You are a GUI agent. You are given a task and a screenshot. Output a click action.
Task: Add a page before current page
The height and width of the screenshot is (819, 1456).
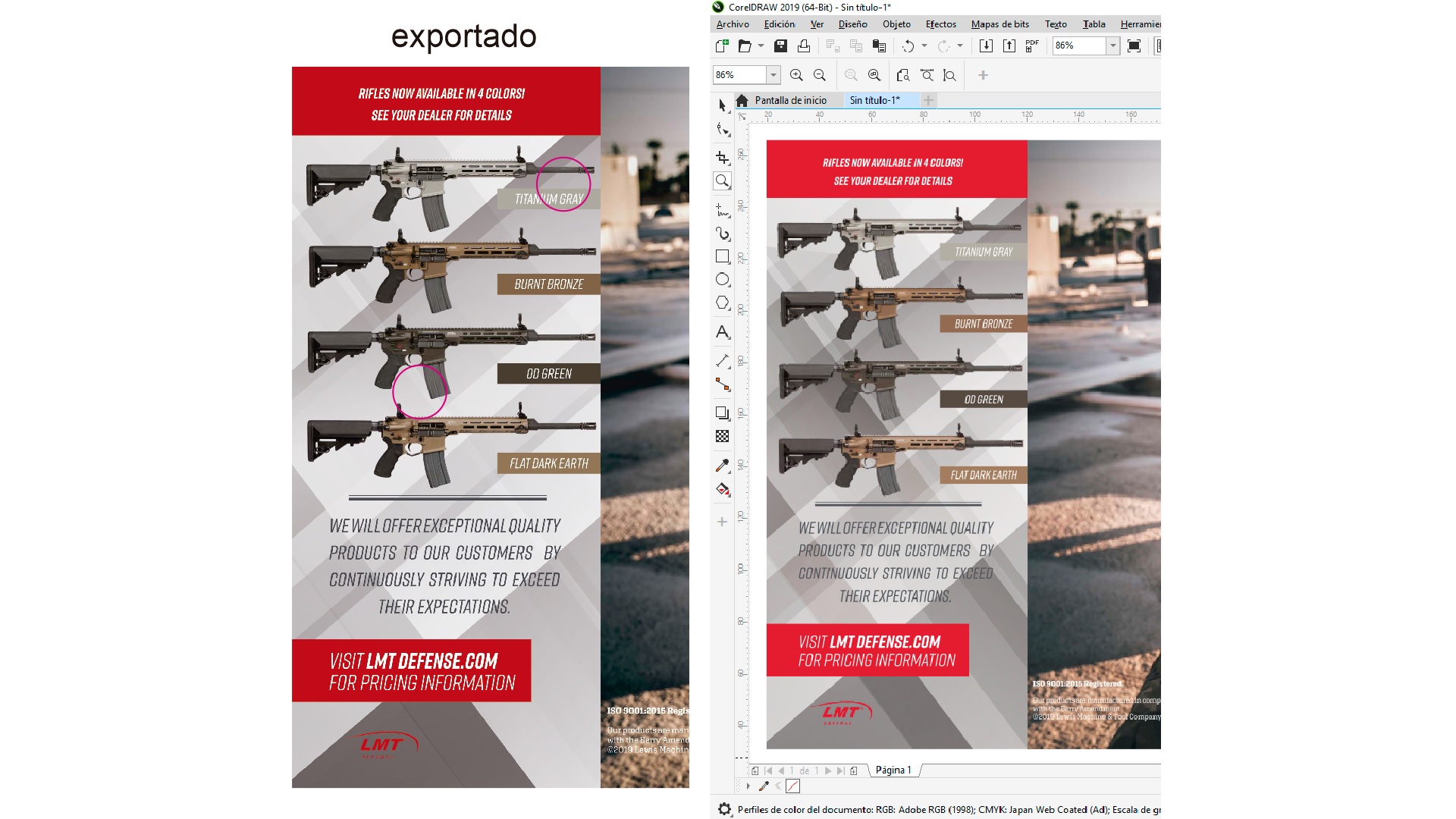point(755,770)
